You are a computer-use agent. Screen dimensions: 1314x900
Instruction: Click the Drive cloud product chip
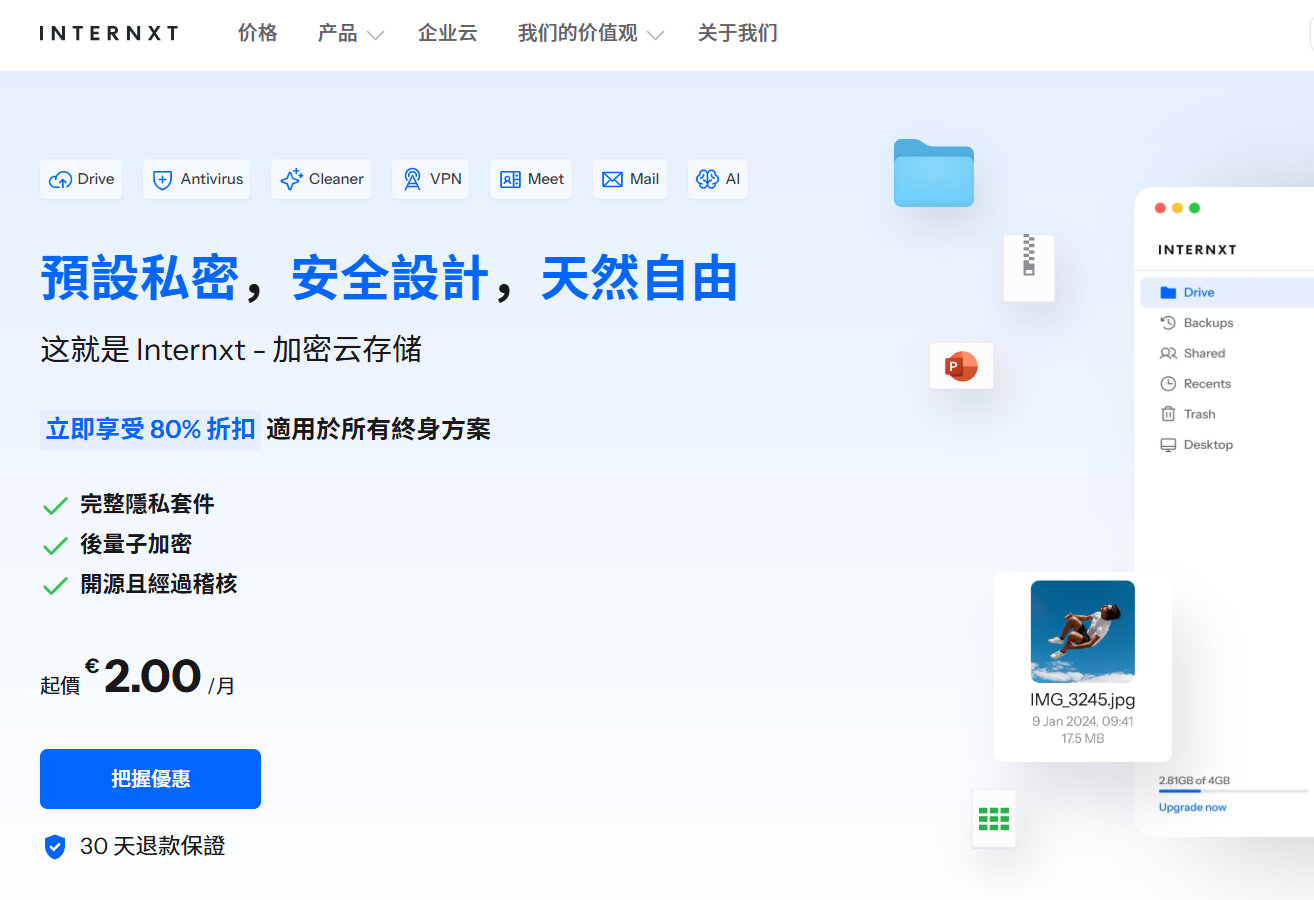click(x=81, y=179)
